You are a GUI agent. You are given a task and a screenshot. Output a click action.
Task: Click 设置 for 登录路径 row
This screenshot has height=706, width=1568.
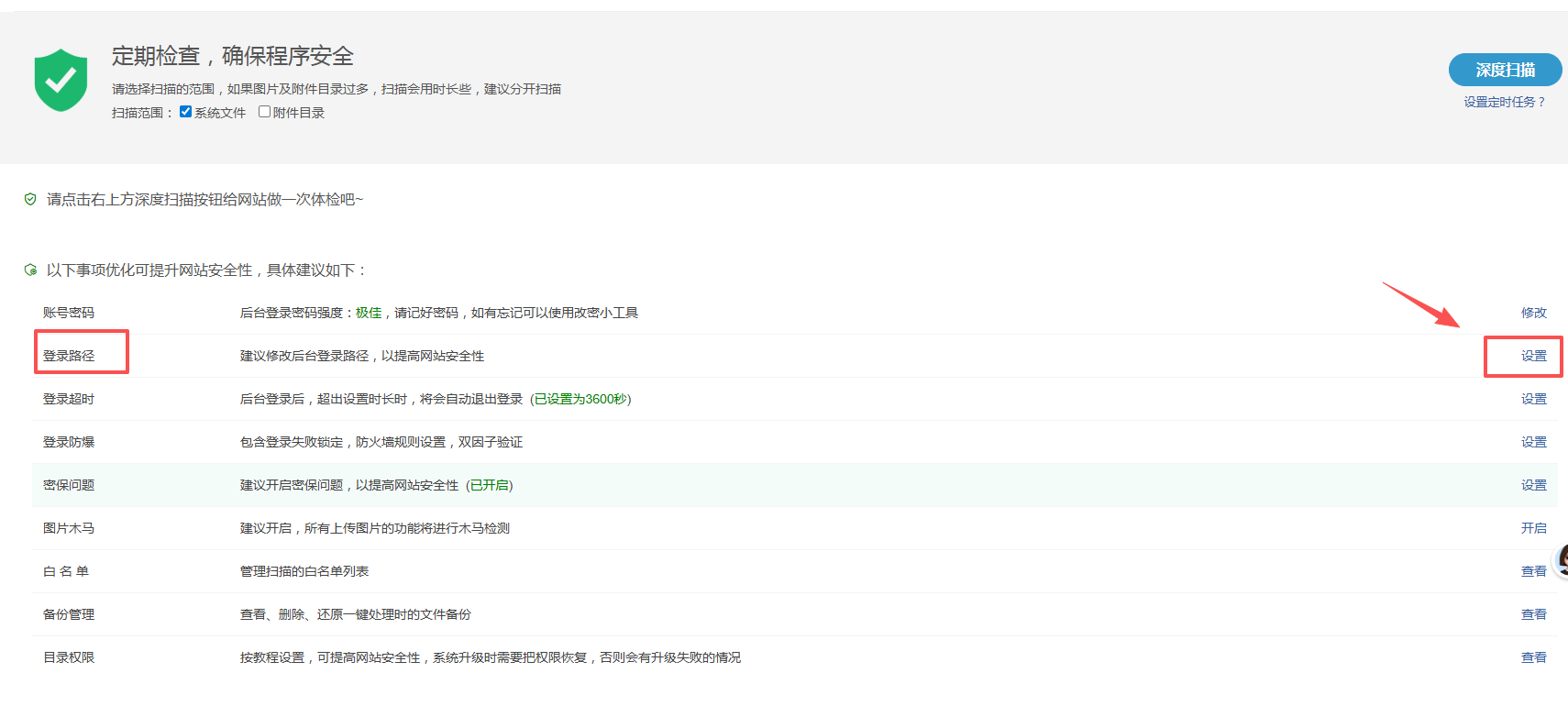1533,356
